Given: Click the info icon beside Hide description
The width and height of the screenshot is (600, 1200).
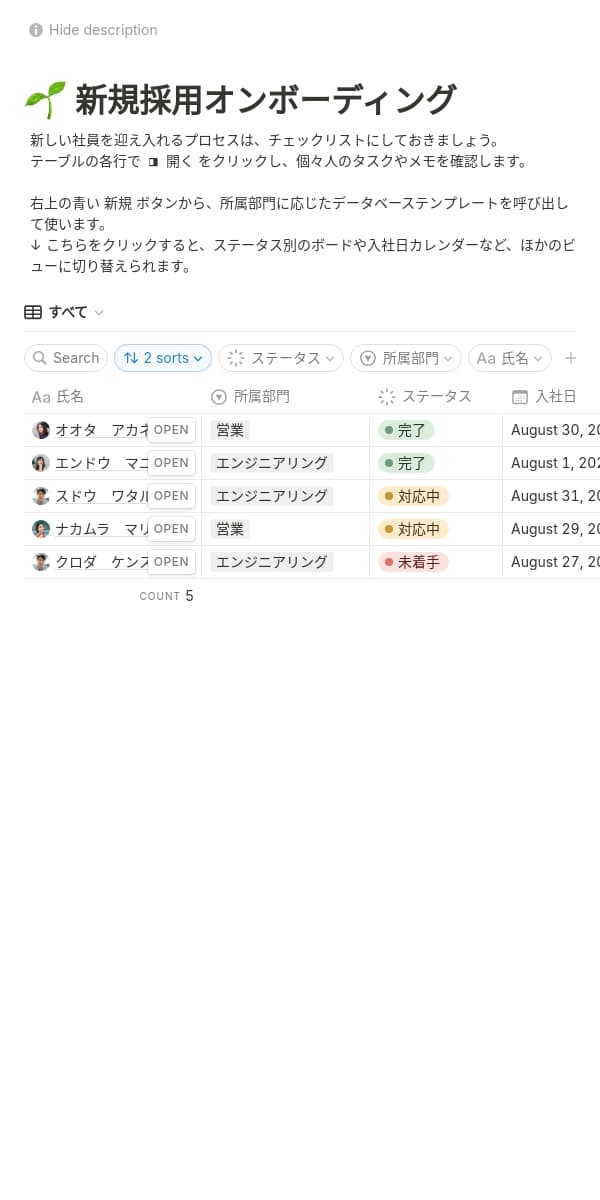Looking at the screenshot, I should coord(36,30).
